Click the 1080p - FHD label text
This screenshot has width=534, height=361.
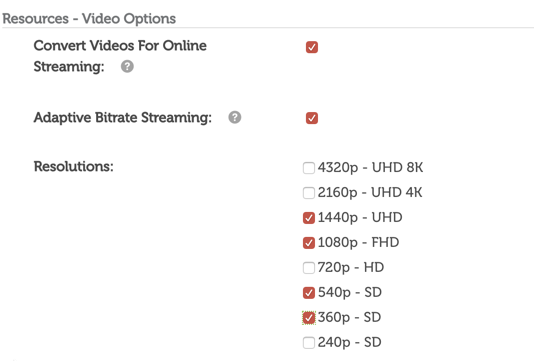pos(358,242)
